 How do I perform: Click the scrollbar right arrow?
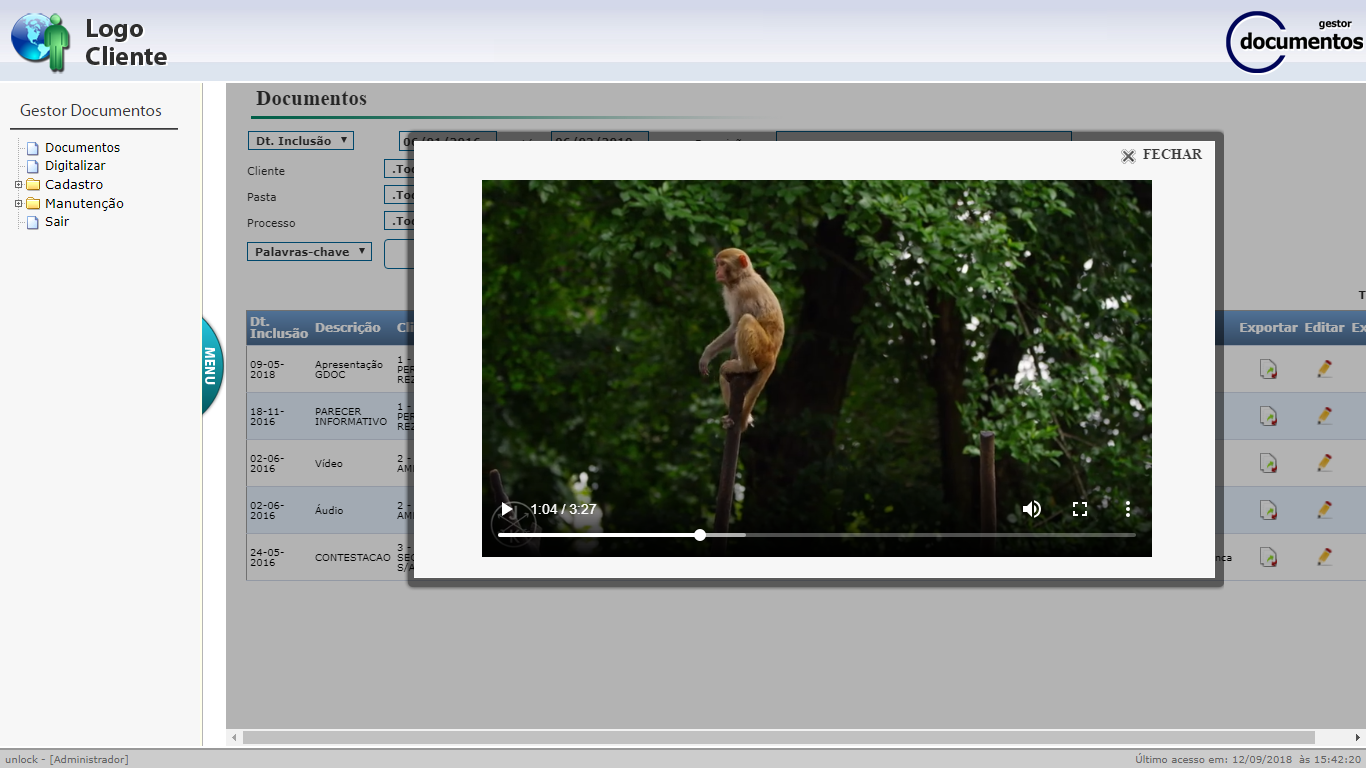tap(1358, 738)
